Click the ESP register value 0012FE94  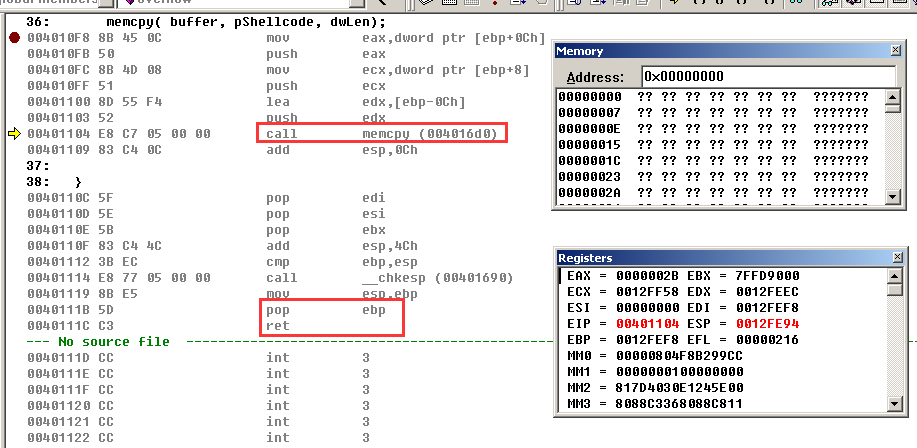tap(767, 323)
